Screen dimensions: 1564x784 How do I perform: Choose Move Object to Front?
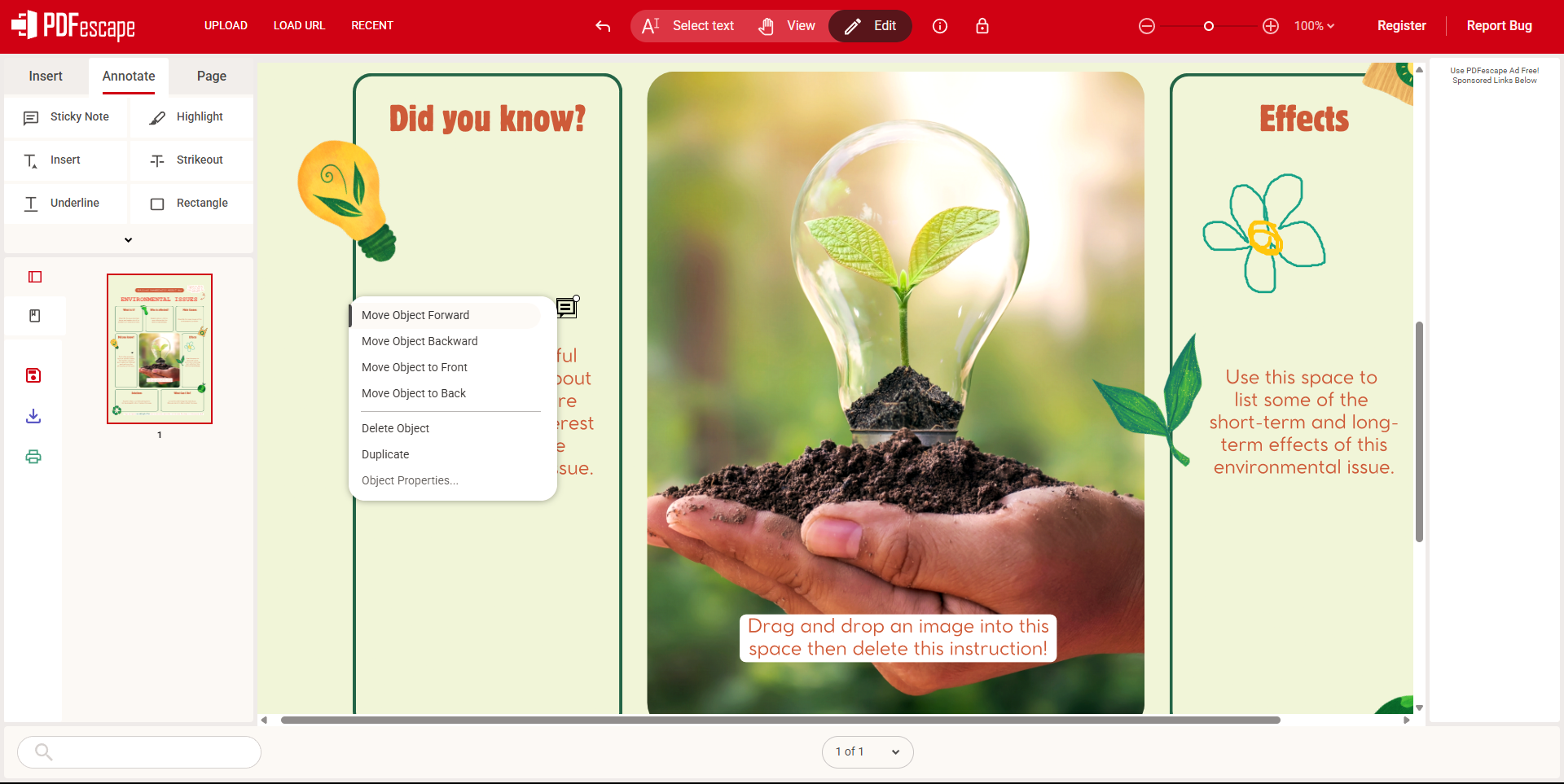click(415, 367)
